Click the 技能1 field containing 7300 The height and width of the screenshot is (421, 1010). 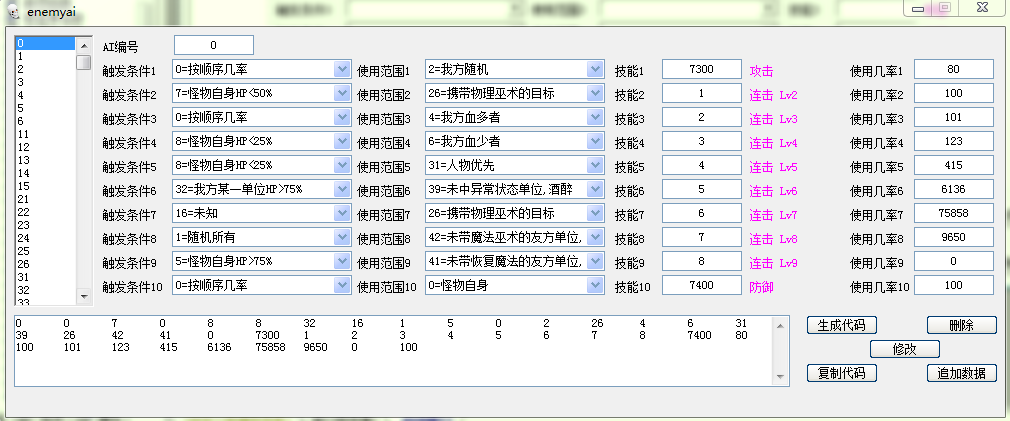701,70
